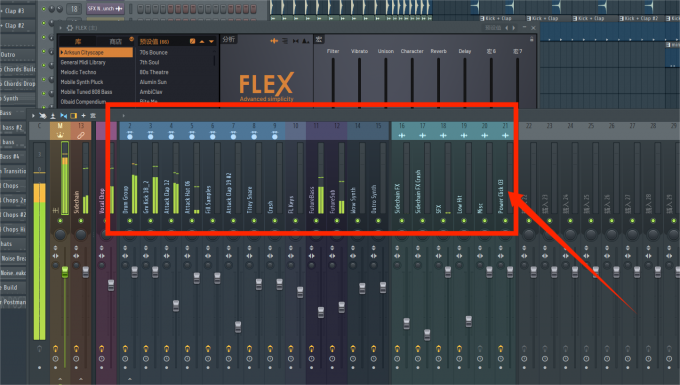This screenshot has height=385, width=680.
Task: Click the link icon on track 13
Action: 81,135
